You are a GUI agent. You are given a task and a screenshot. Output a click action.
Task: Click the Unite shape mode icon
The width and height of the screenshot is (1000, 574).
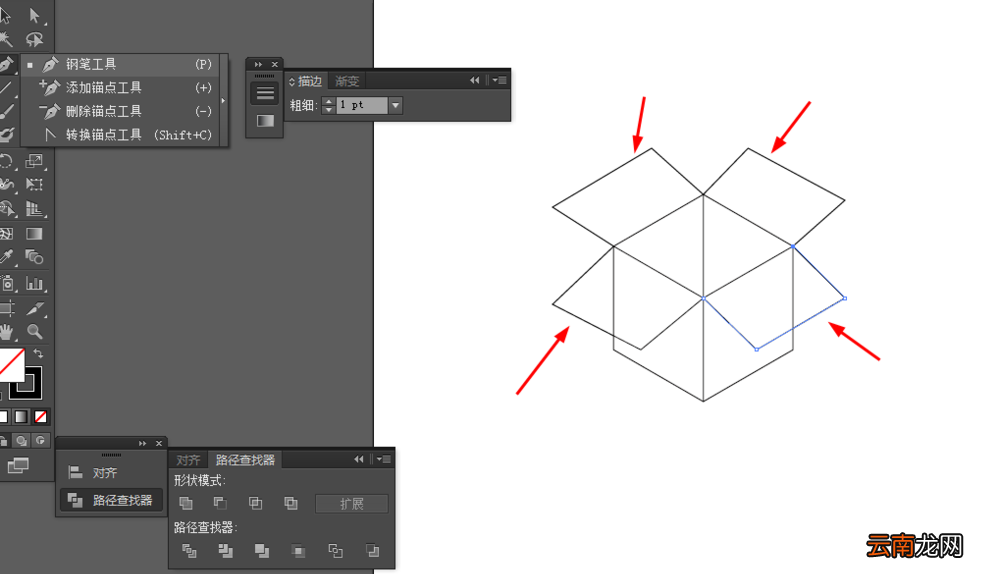tap(186, 503)
